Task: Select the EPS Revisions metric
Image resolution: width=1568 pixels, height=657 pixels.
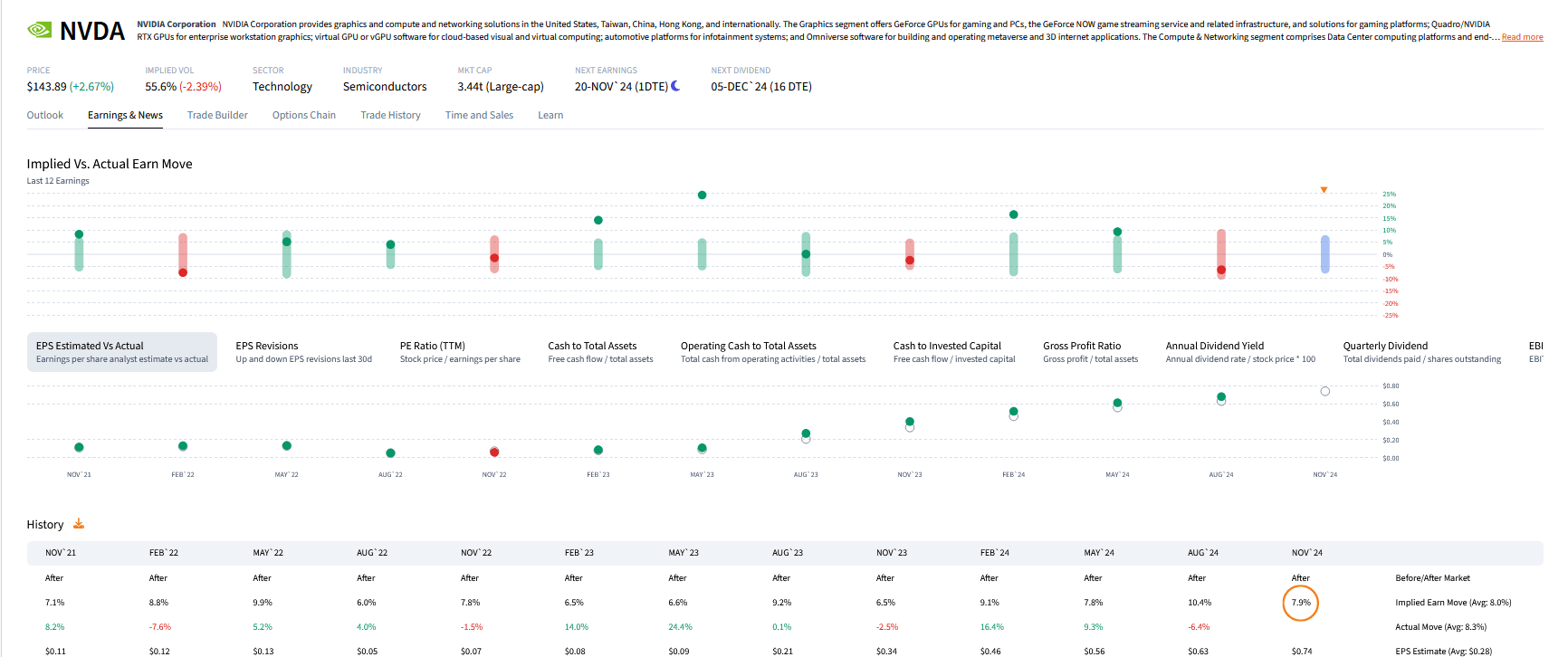Action: coord(303,352)
